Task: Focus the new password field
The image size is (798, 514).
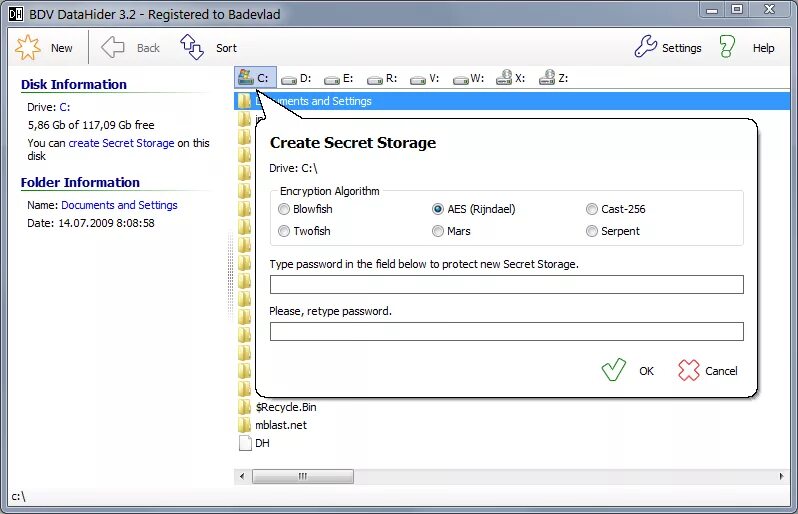Action: click(x=506, y=284)
